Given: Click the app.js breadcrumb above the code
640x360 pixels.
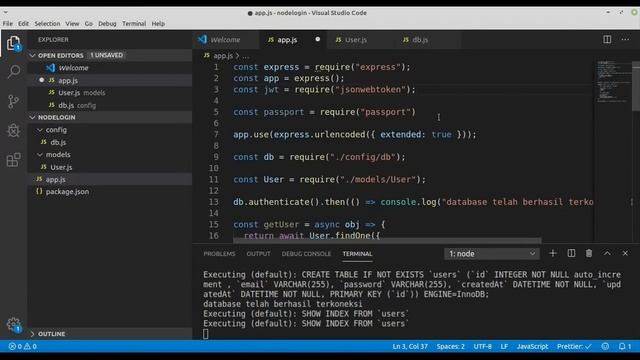Looking at the screenshot, I should click(x=223, y=56).
